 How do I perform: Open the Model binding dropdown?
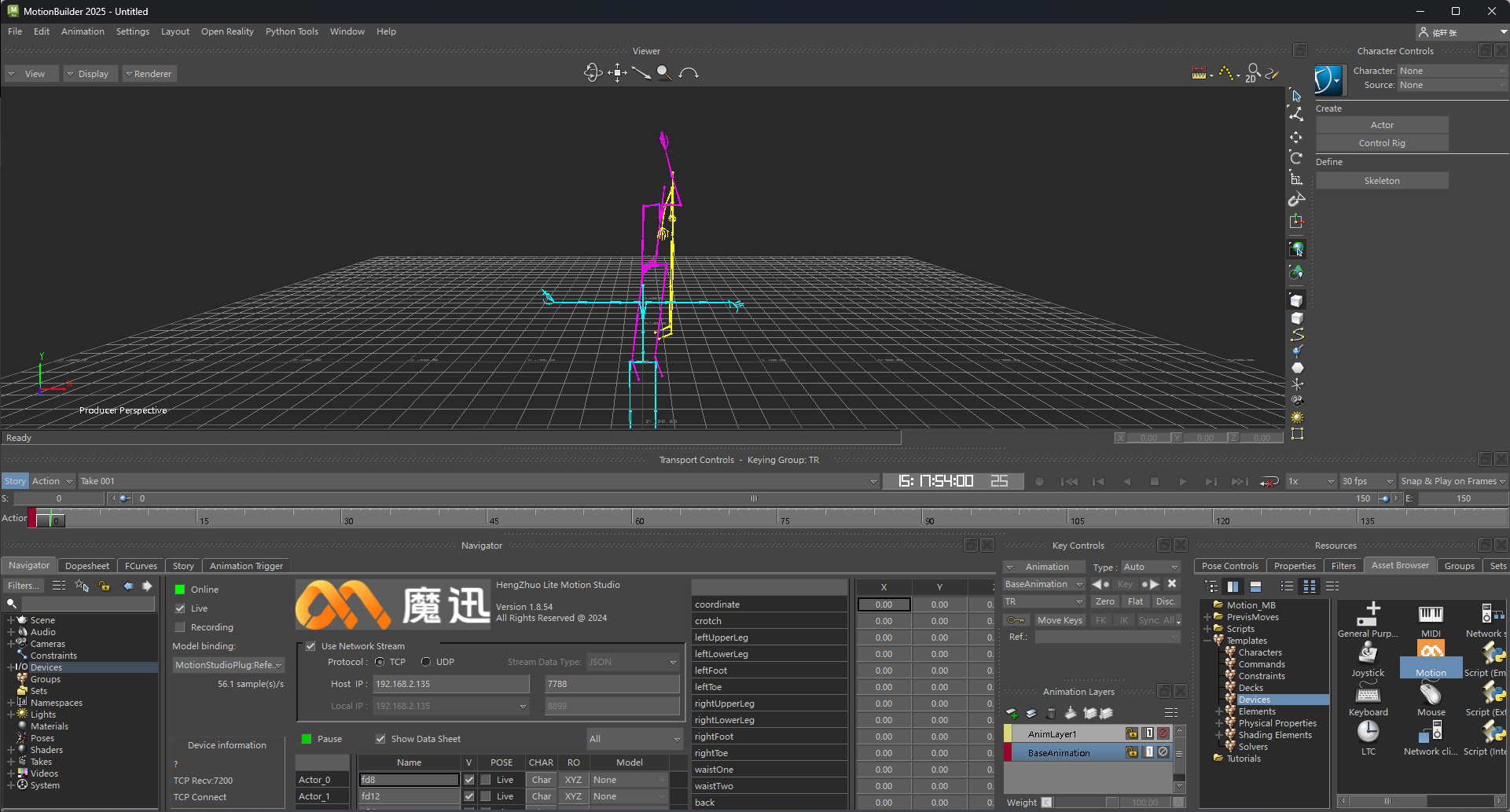coord(228,665)
